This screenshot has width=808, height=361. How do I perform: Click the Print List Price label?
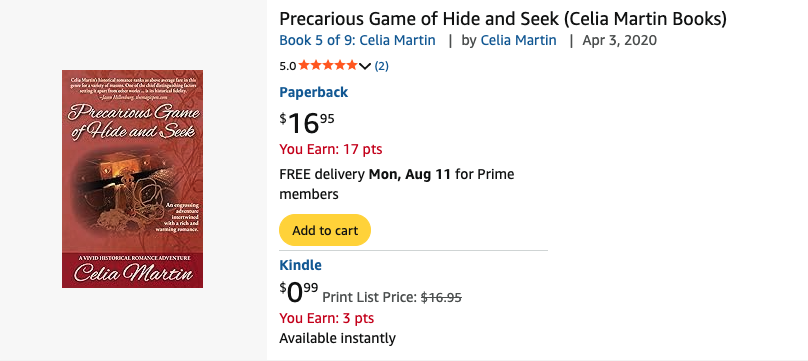pos(369,297)
